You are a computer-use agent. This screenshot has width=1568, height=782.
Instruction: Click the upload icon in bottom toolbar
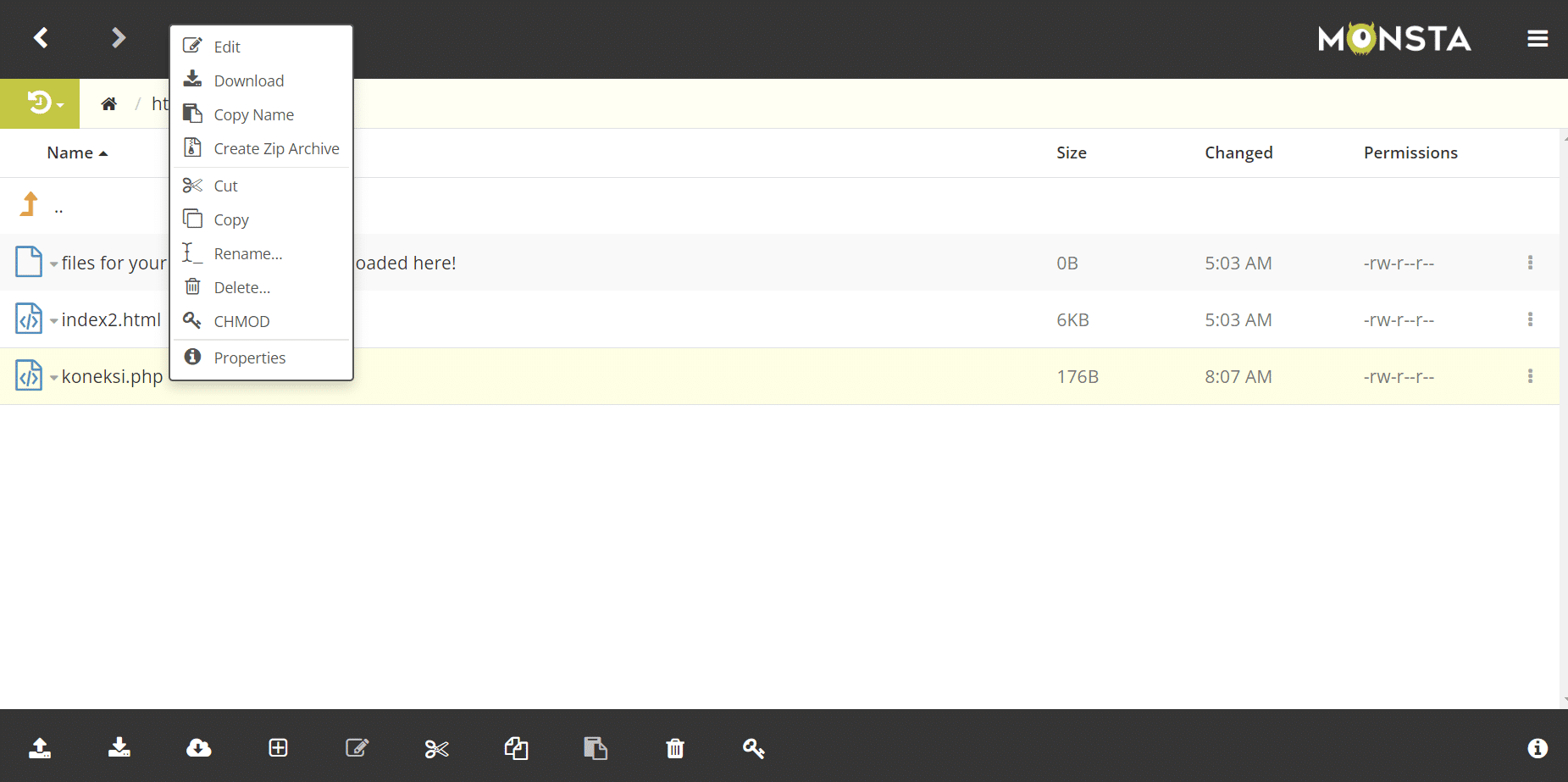(x=40, y=748)
